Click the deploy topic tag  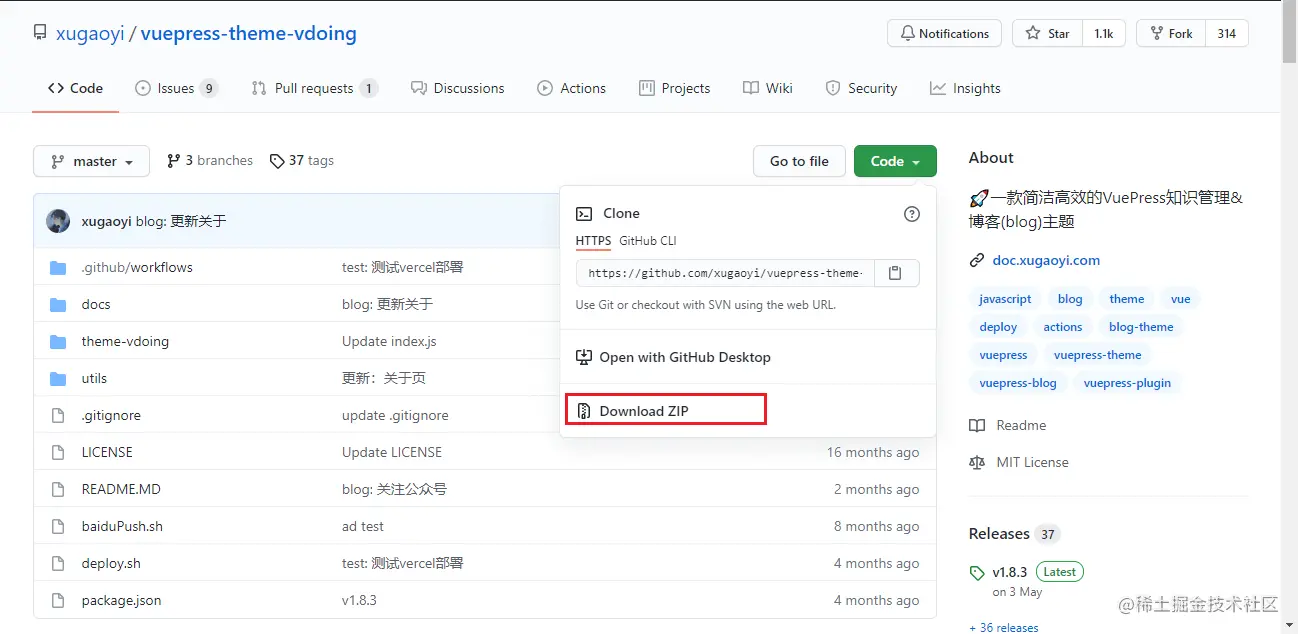tap(998, 327)
